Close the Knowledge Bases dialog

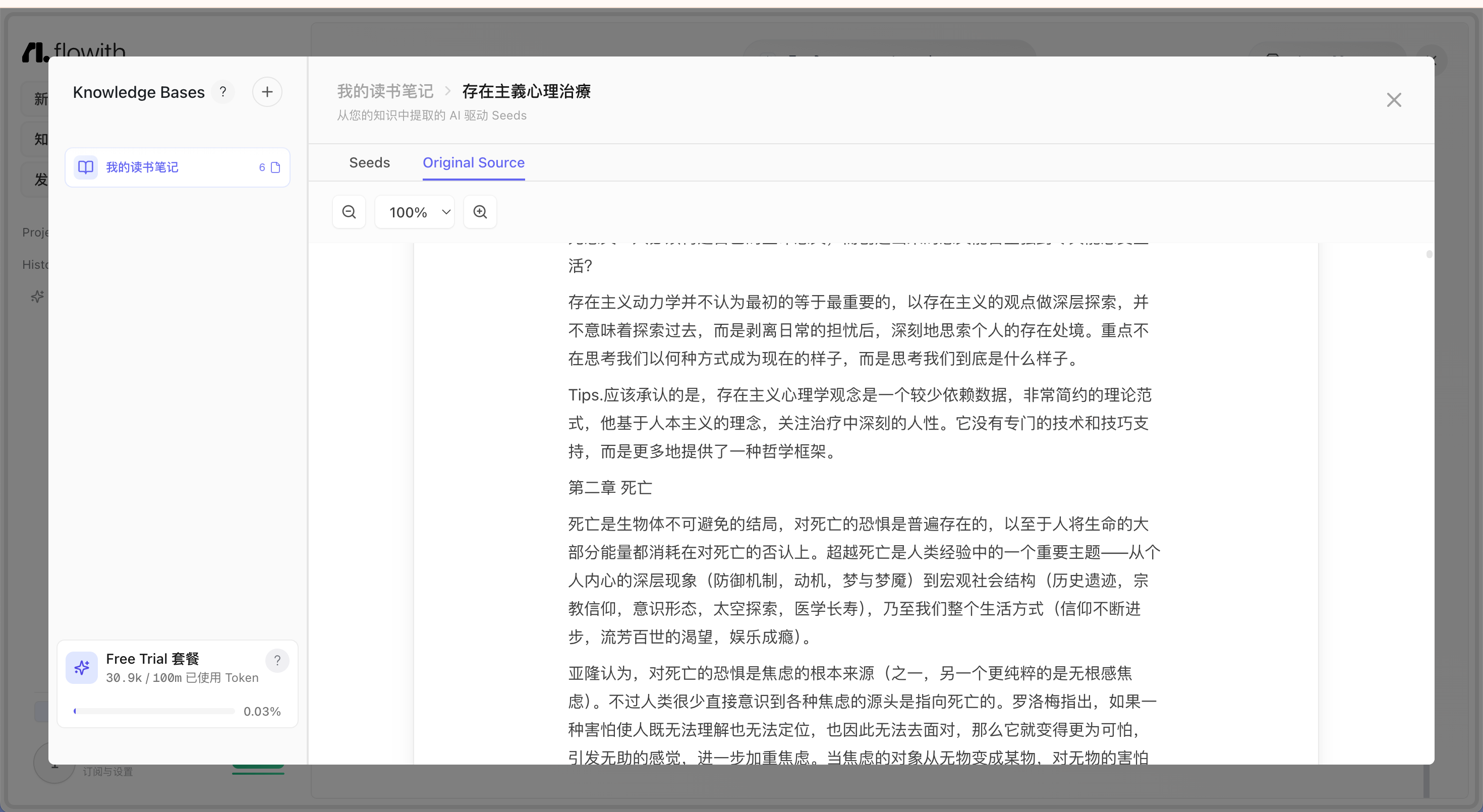(1394, 100)
